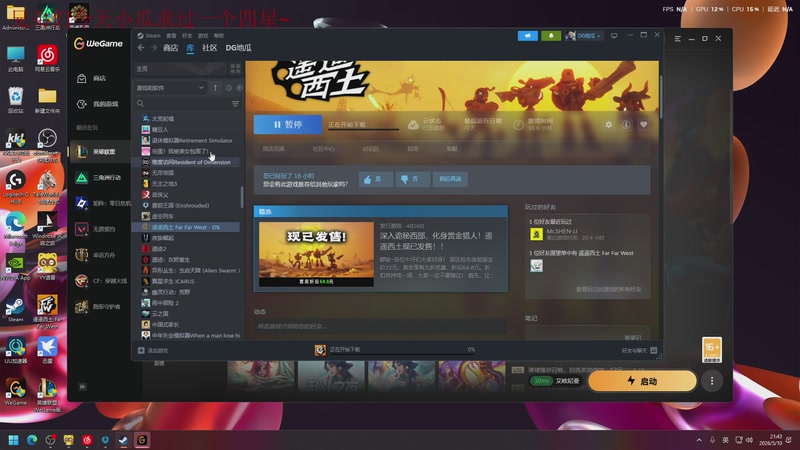Click the bottom download progress bar
Viewport: 800px width, 450px height.
point(396,350)
